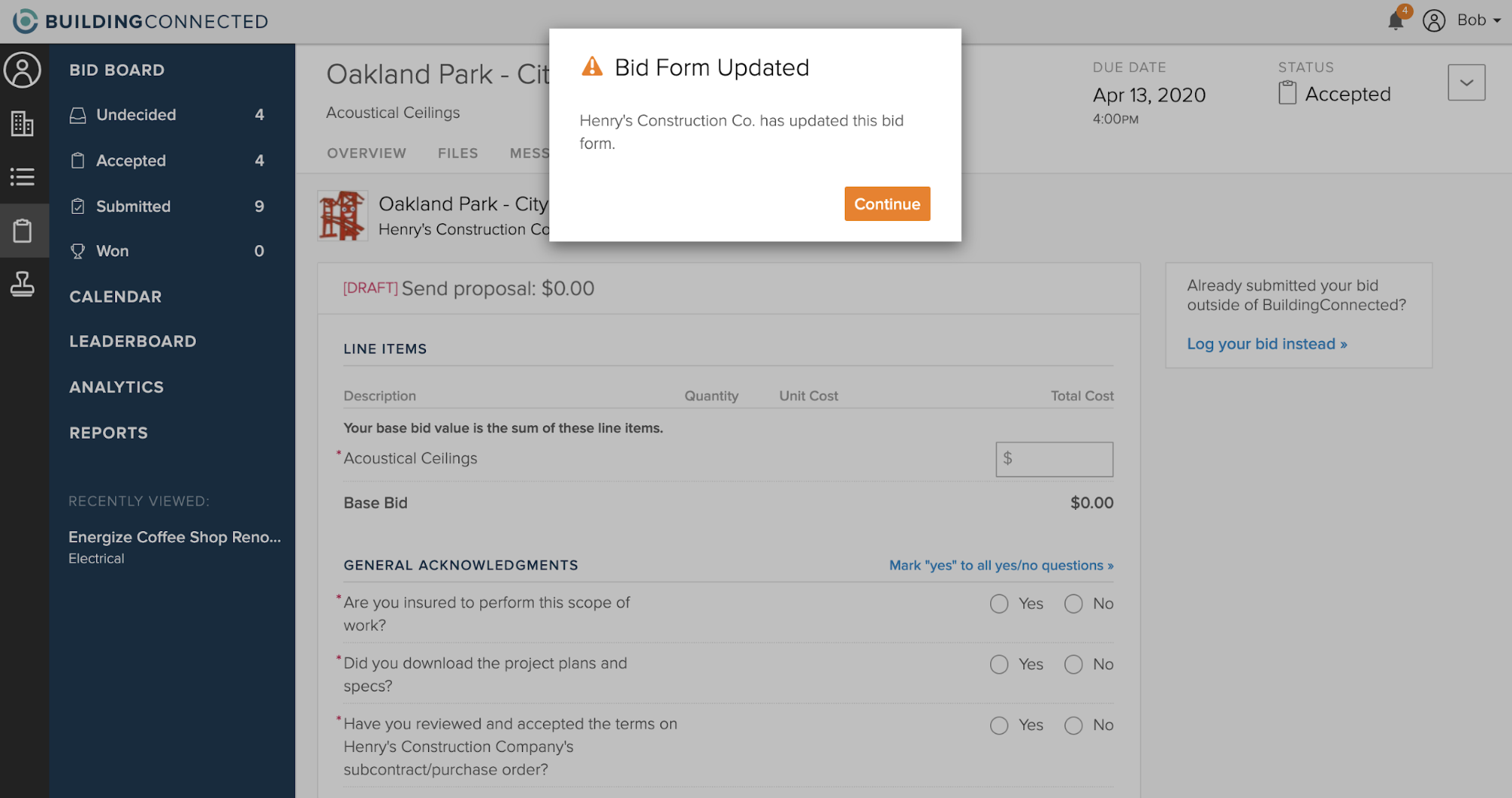Switch to the OVERVIEW tab
Viewport: 1512px width, 798px height.
click(367, 154)
